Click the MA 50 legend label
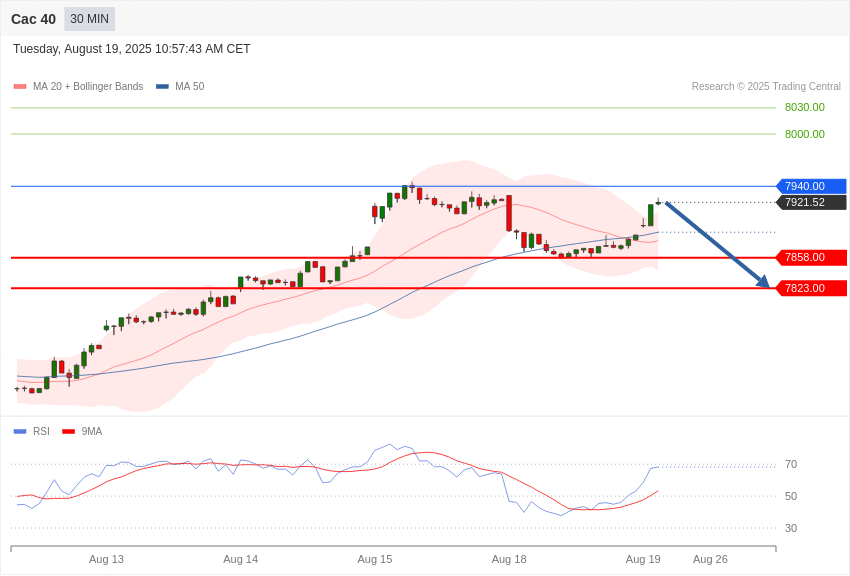The image size is (850, 576). coord(190,86)
